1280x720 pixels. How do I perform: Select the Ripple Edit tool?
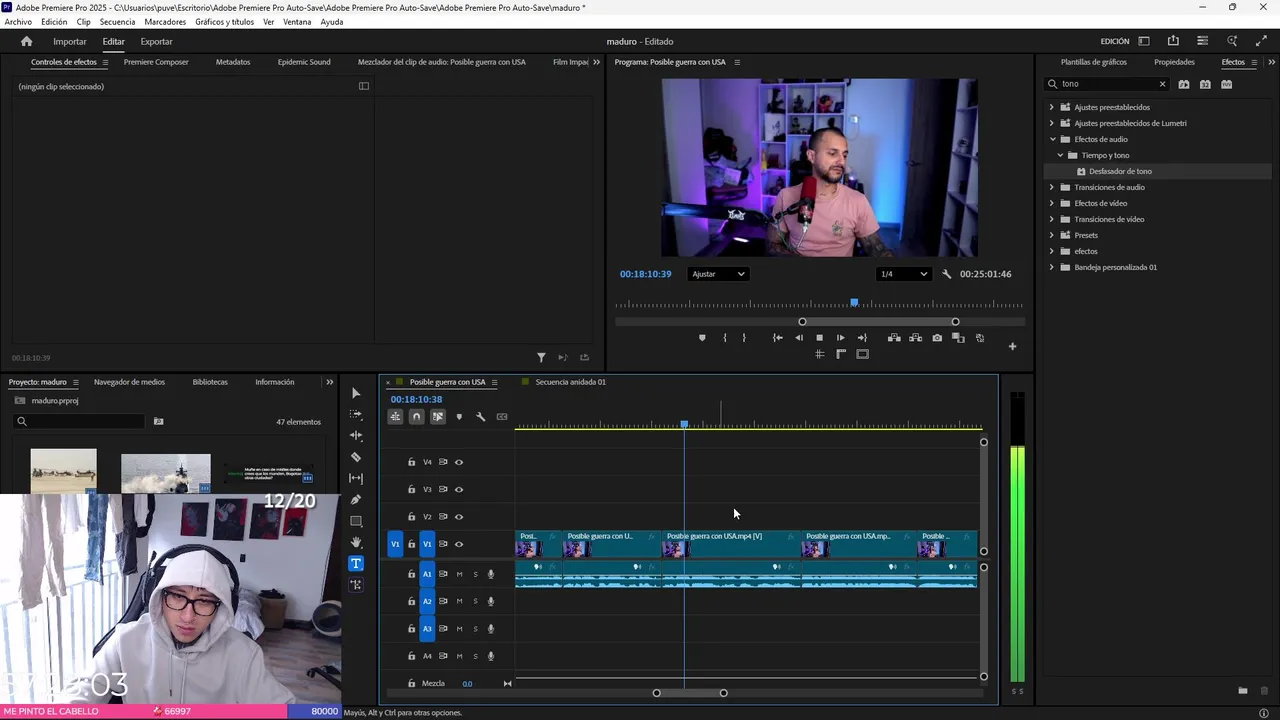[x=356, y=436]
